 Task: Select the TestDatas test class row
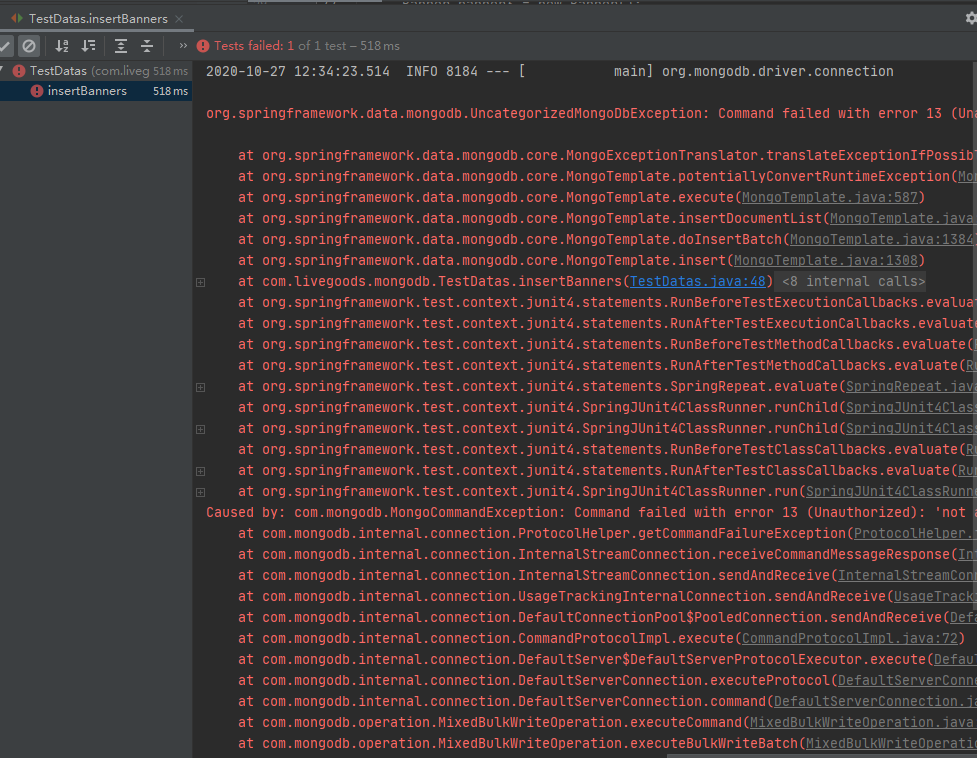pyautogui.click(x=96, y=71)
